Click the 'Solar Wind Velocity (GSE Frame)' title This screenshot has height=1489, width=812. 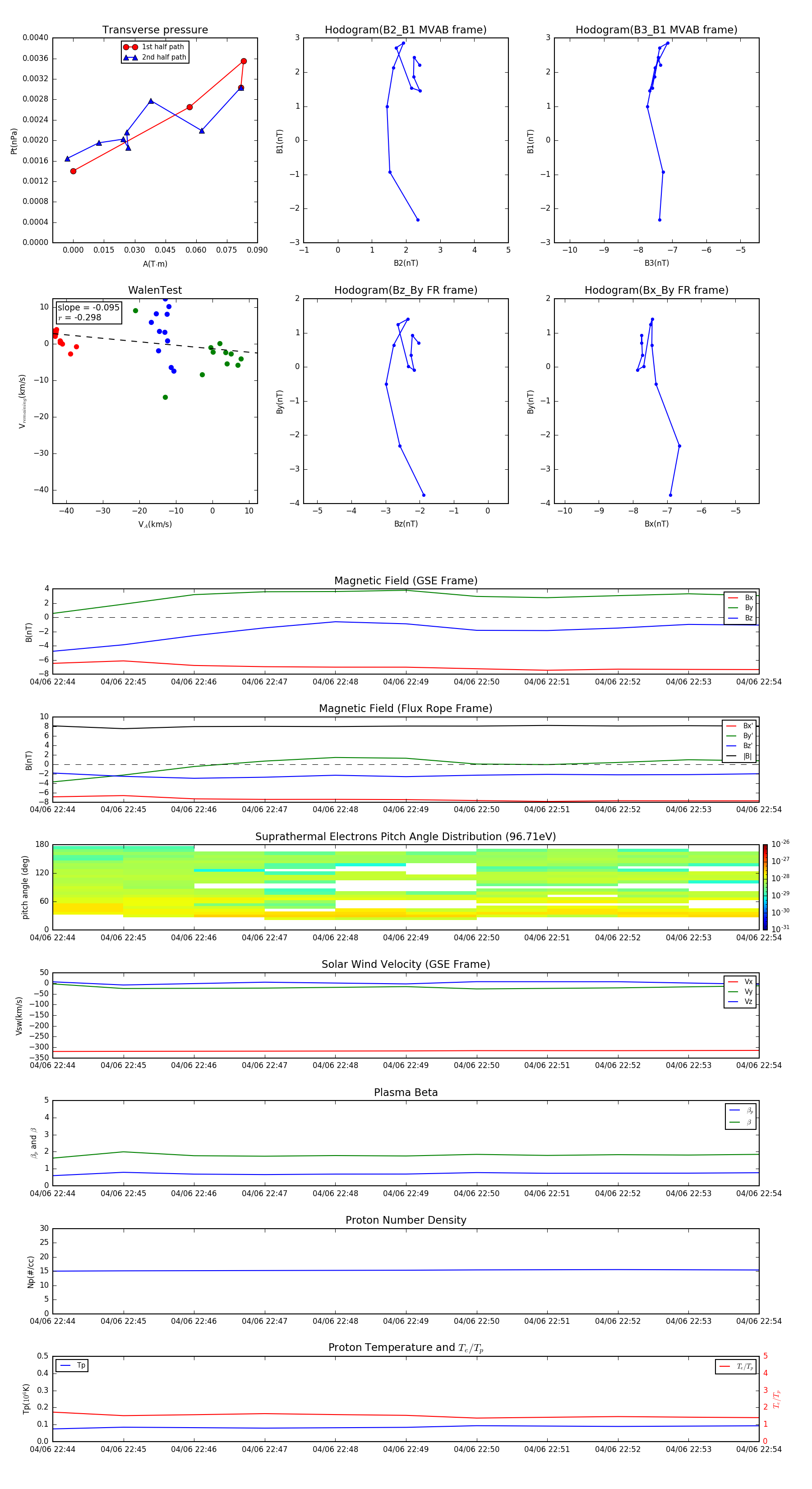(x=406, y=964)
